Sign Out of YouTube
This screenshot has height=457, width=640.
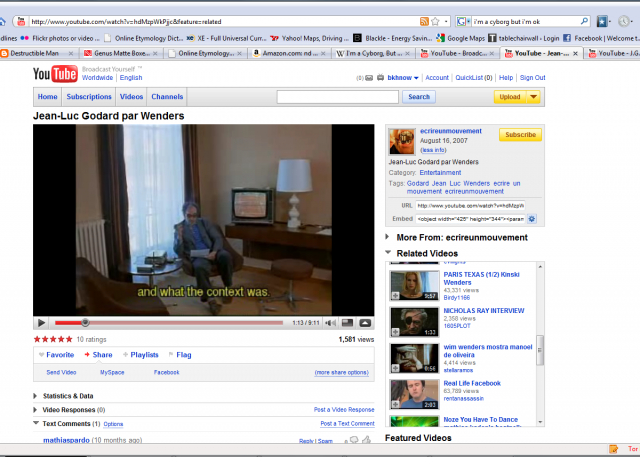[532, 78]
